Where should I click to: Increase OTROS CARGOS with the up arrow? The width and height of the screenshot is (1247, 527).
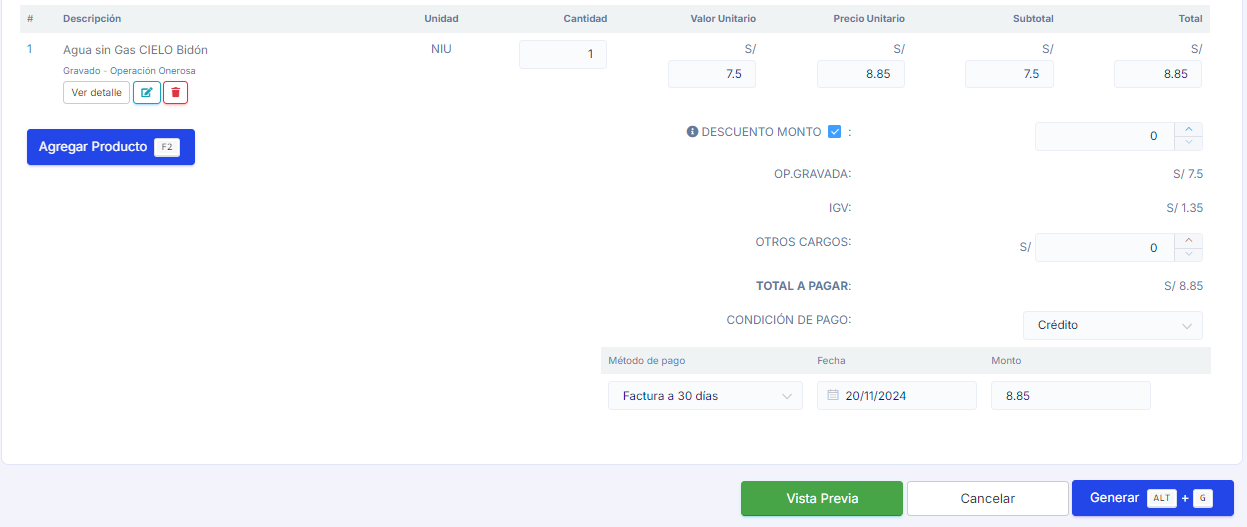[x=1188, y=240]
